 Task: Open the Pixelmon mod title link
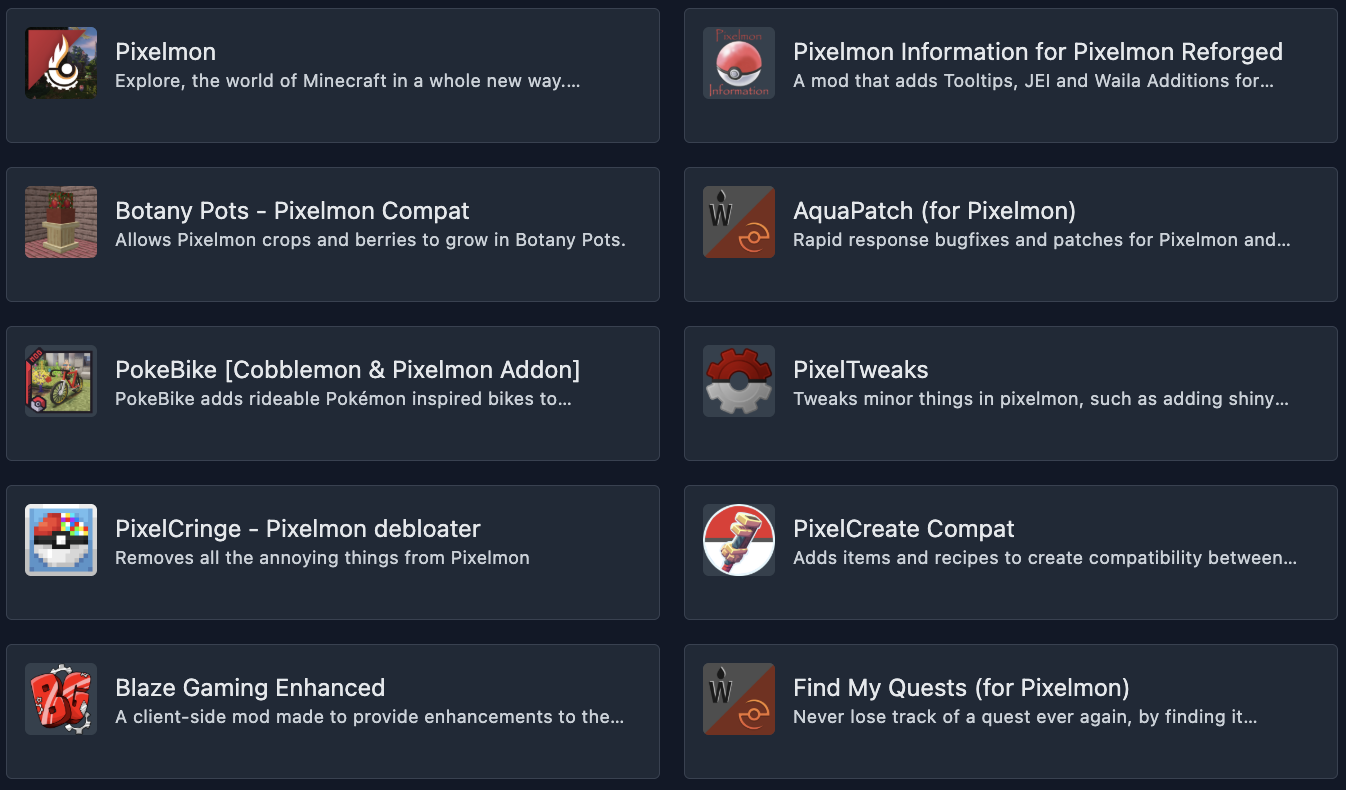[x=166, y=52]
